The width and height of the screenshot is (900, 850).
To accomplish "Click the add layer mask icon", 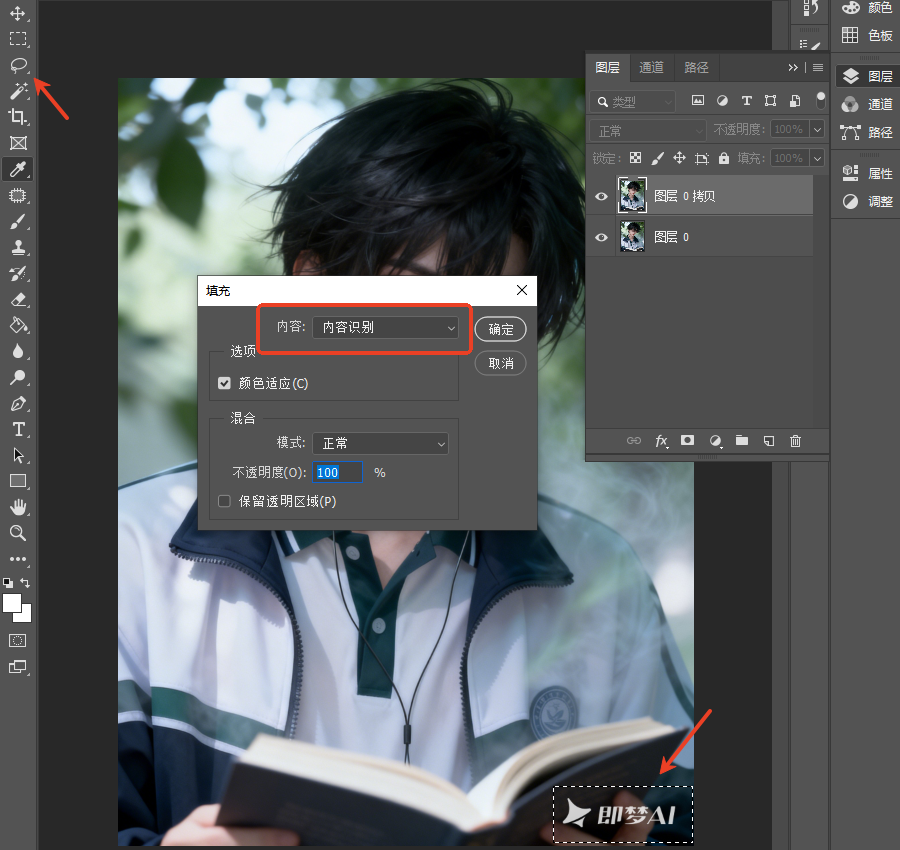I will (687, 440).
